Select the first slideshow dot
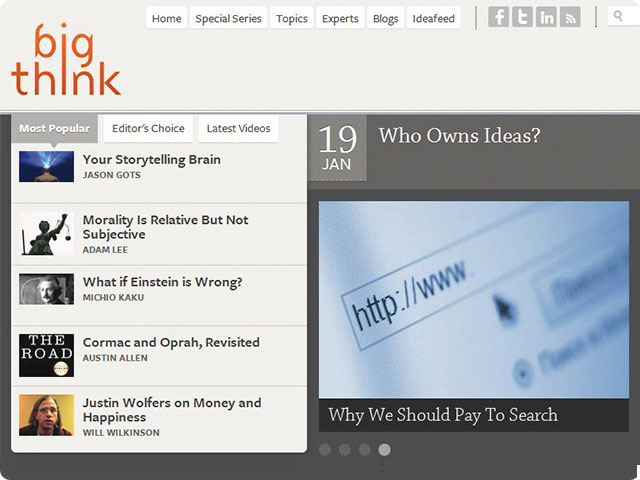Screen dimensions: 640x480 pyautogui.click(x=325, y=450)
